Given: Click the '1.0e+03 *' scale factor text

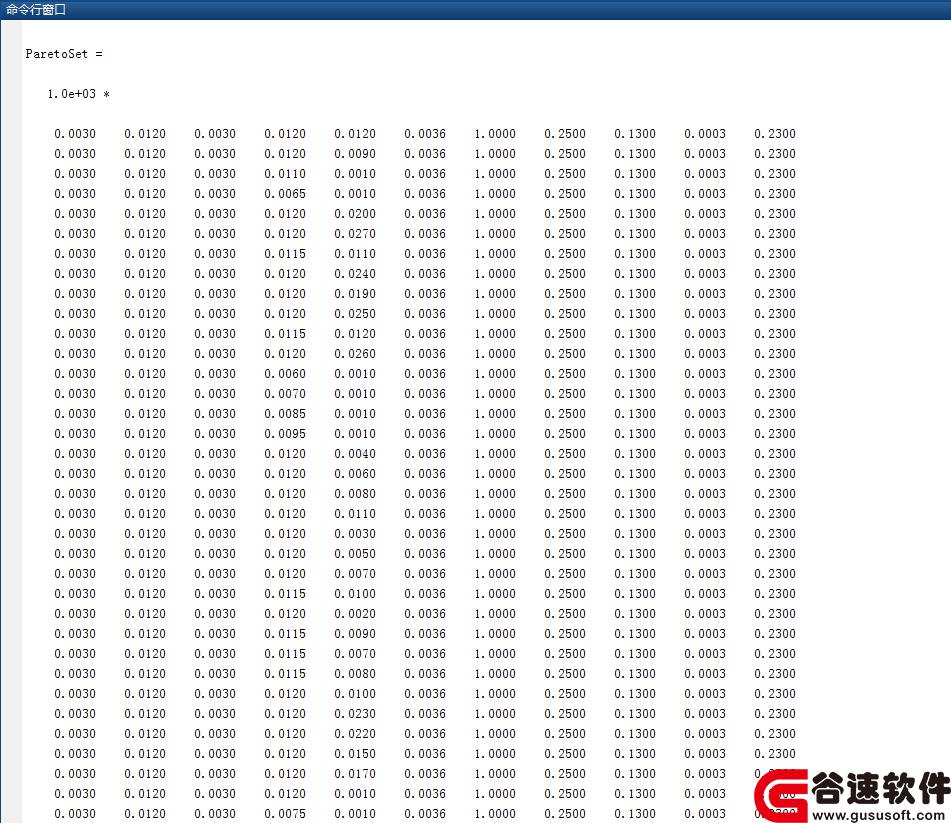Looking at the screenshot, I should tap(79, 94).
